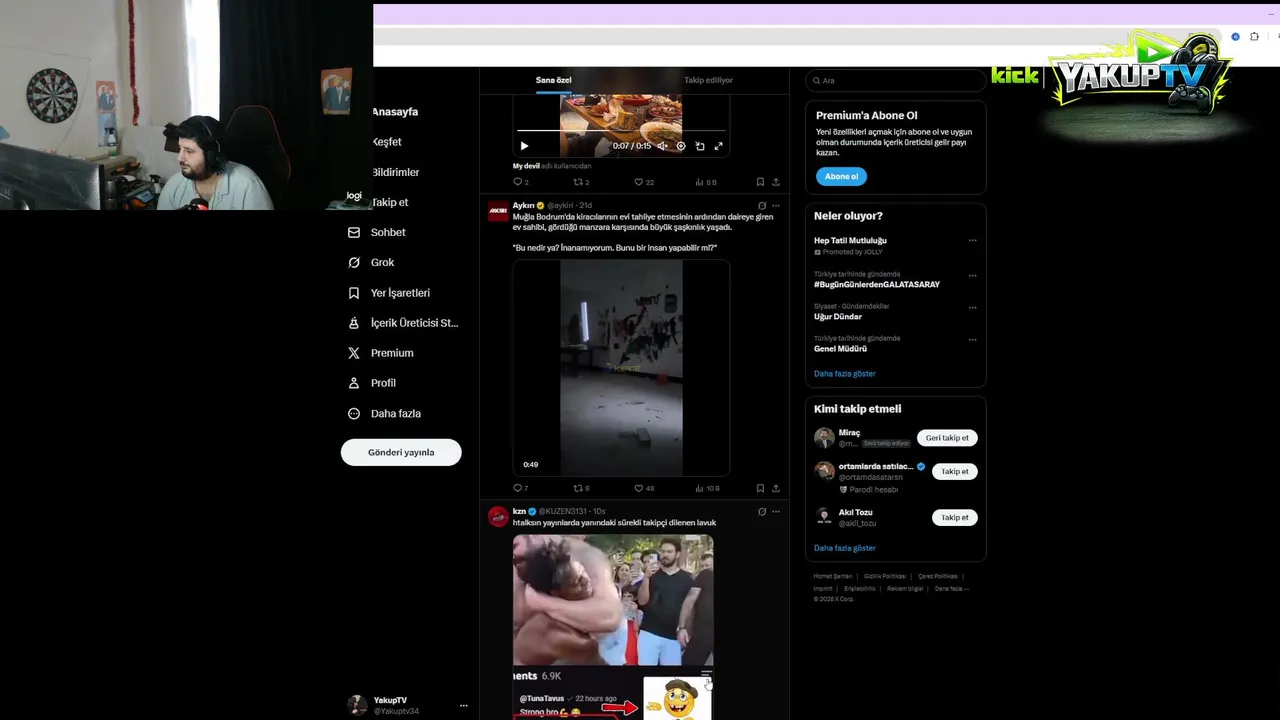Open Keşfet in the sidebar

(x=387, y=142)
